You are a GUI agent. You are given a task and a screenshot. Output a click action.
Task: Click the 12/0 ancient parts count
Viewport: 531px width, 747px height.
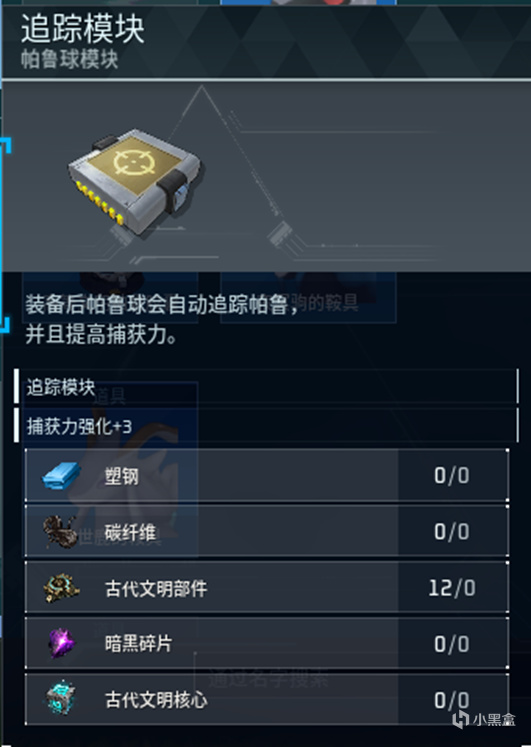(452, 588)
